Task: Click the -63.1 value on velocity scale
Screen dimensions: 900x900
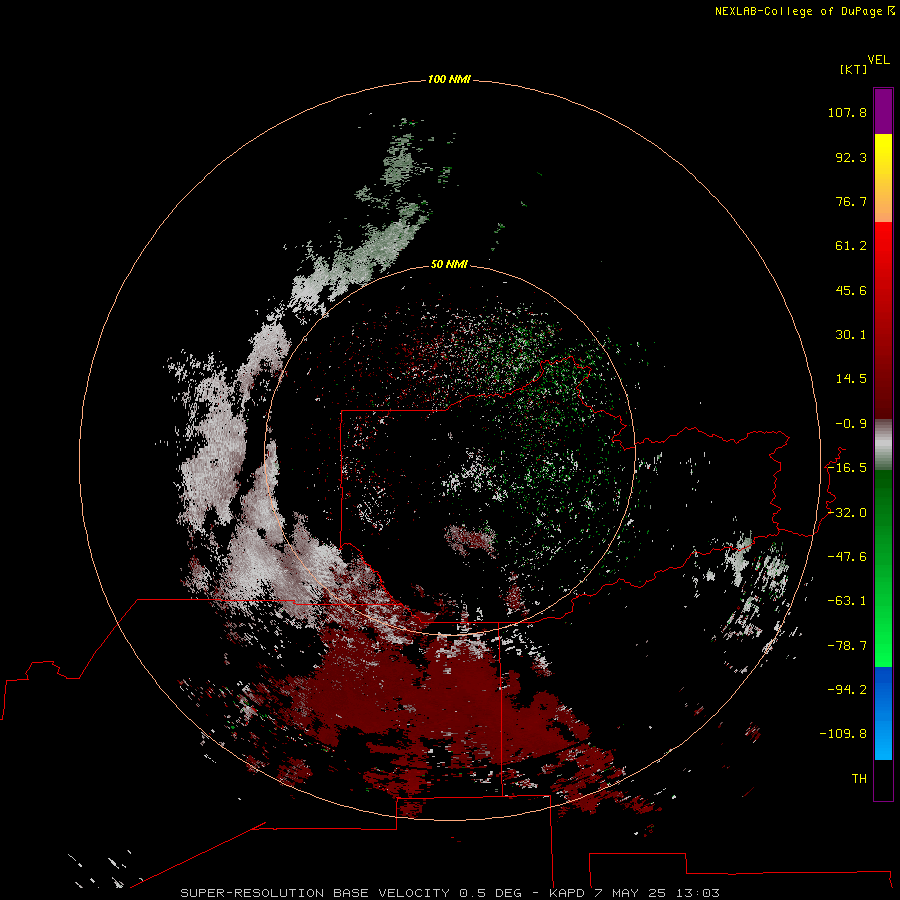Action: (847, 601)
